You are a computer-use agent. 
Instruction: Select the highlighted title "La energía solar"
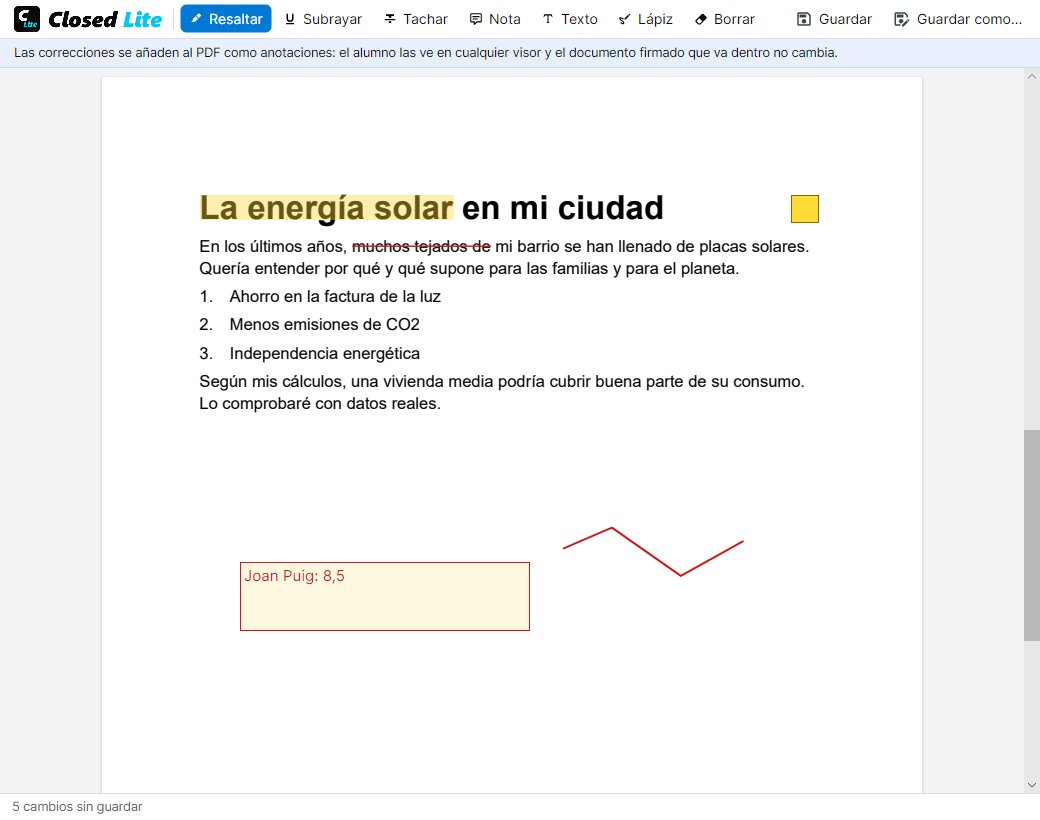tap(326, 208)
